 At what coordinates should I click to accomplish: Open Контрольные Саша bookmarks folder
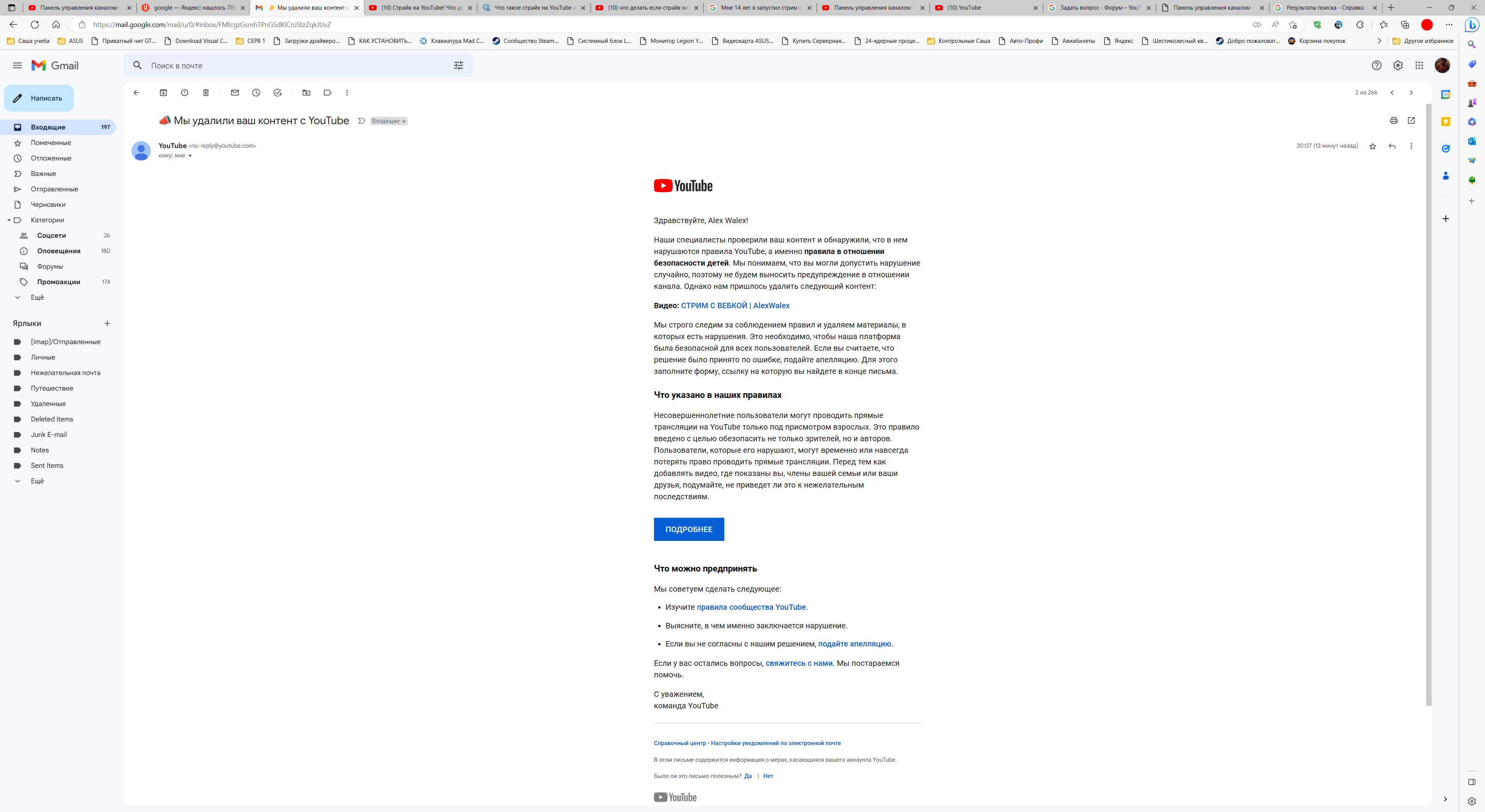point(959,41)
